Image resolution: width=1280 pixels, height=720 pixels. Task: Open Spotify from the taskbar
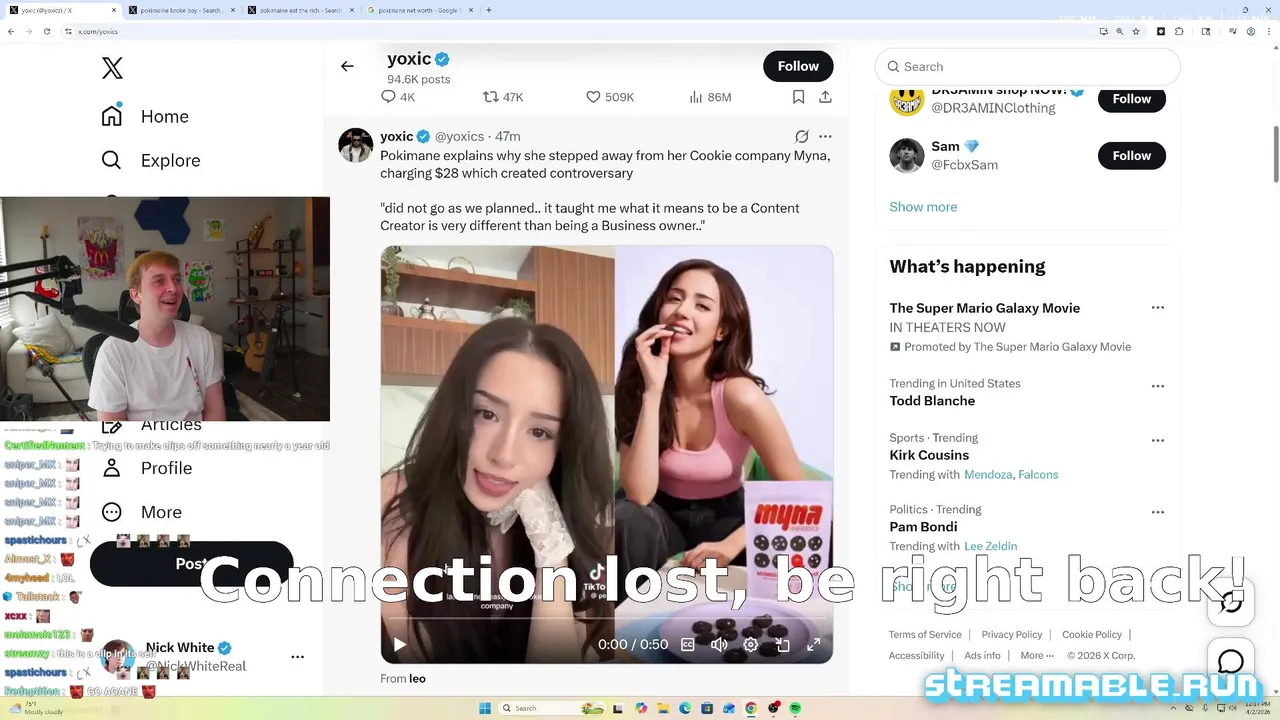point(796,708)
